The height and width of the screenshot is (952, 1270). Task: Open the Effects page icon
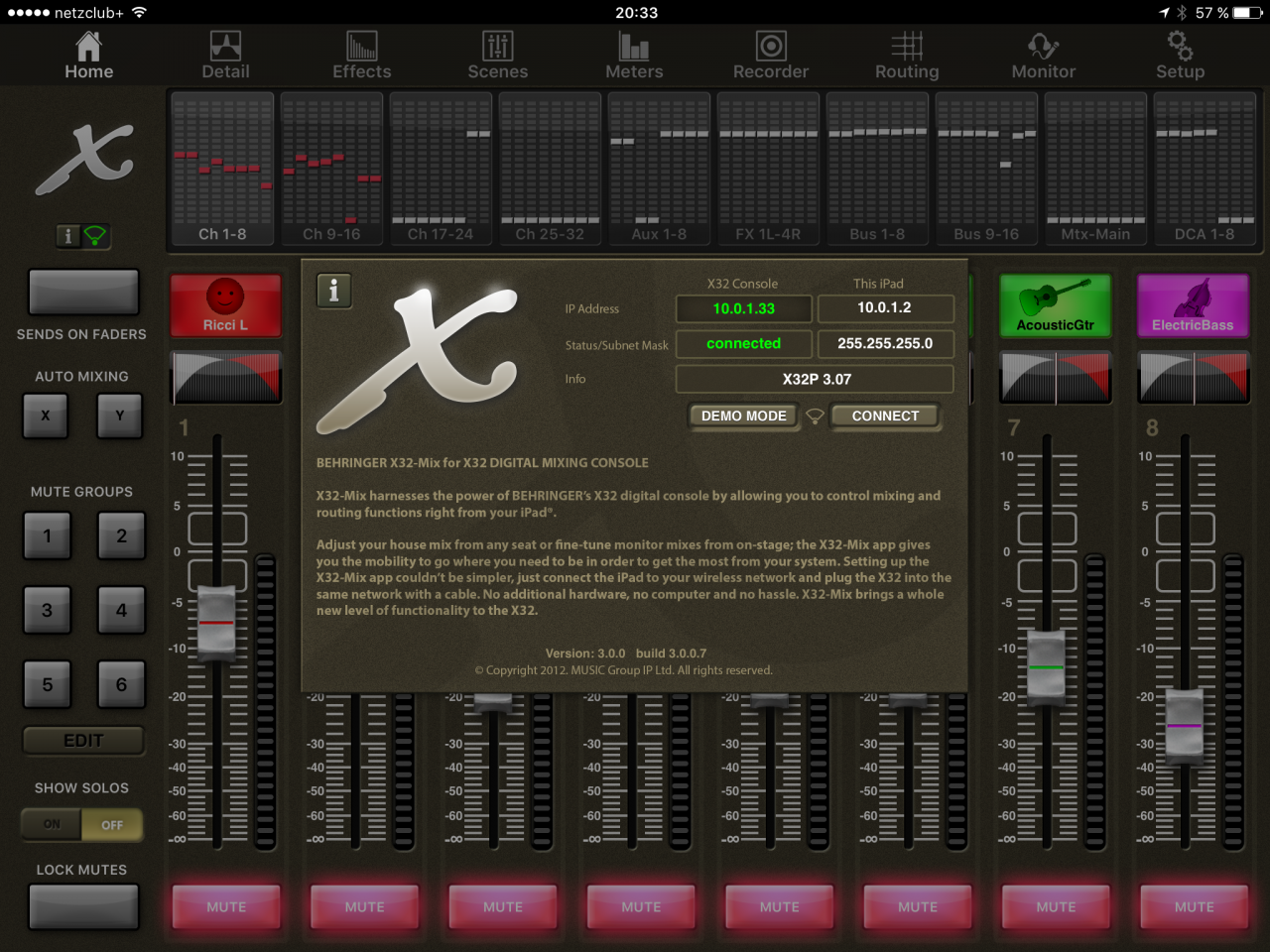[x=361, y=47]
